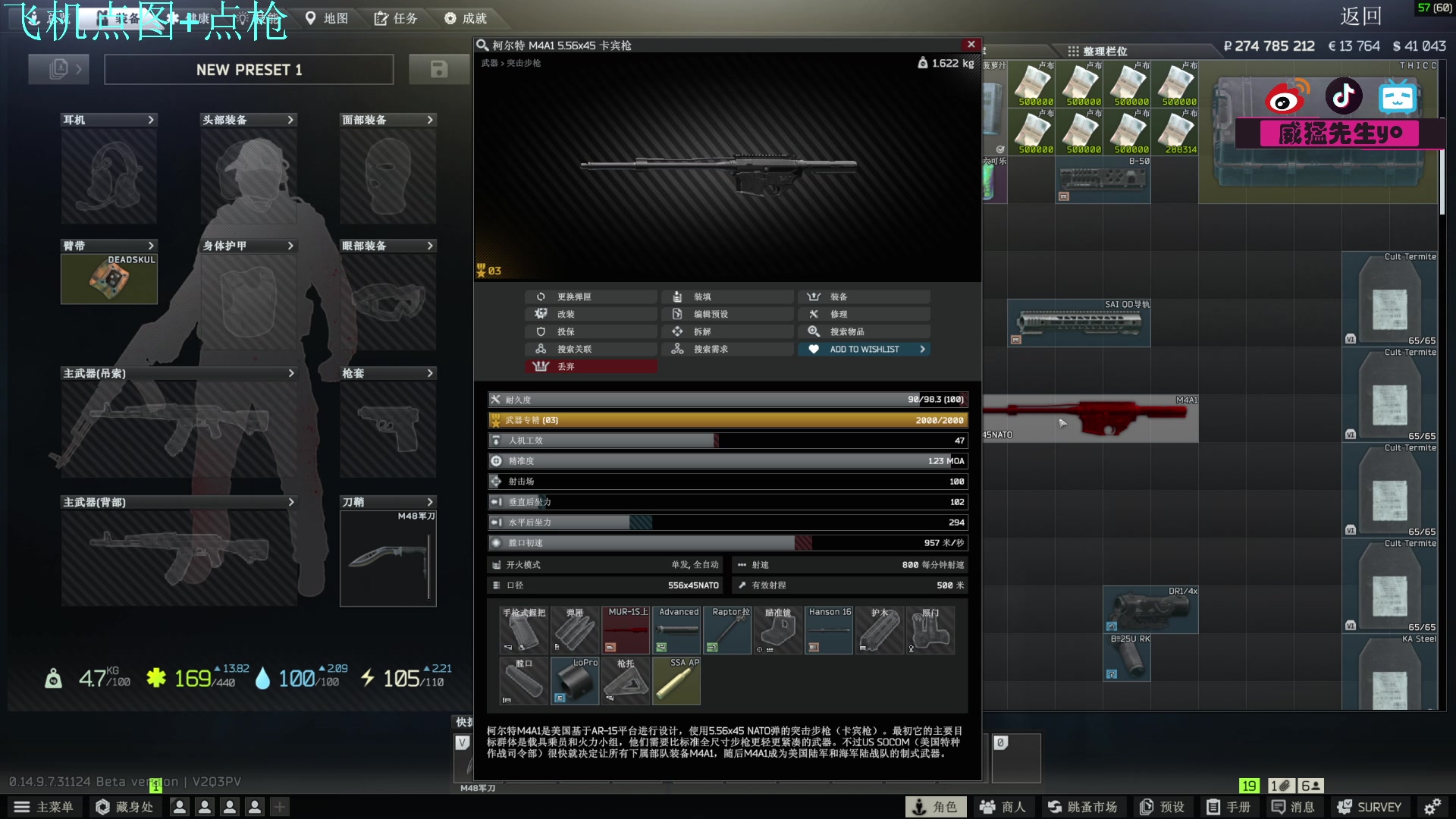Image resolution: width=1456 pixels, height=819 pixels.
Task: Select the DR1/4x scope in stash
Action: pos(1150,610)
